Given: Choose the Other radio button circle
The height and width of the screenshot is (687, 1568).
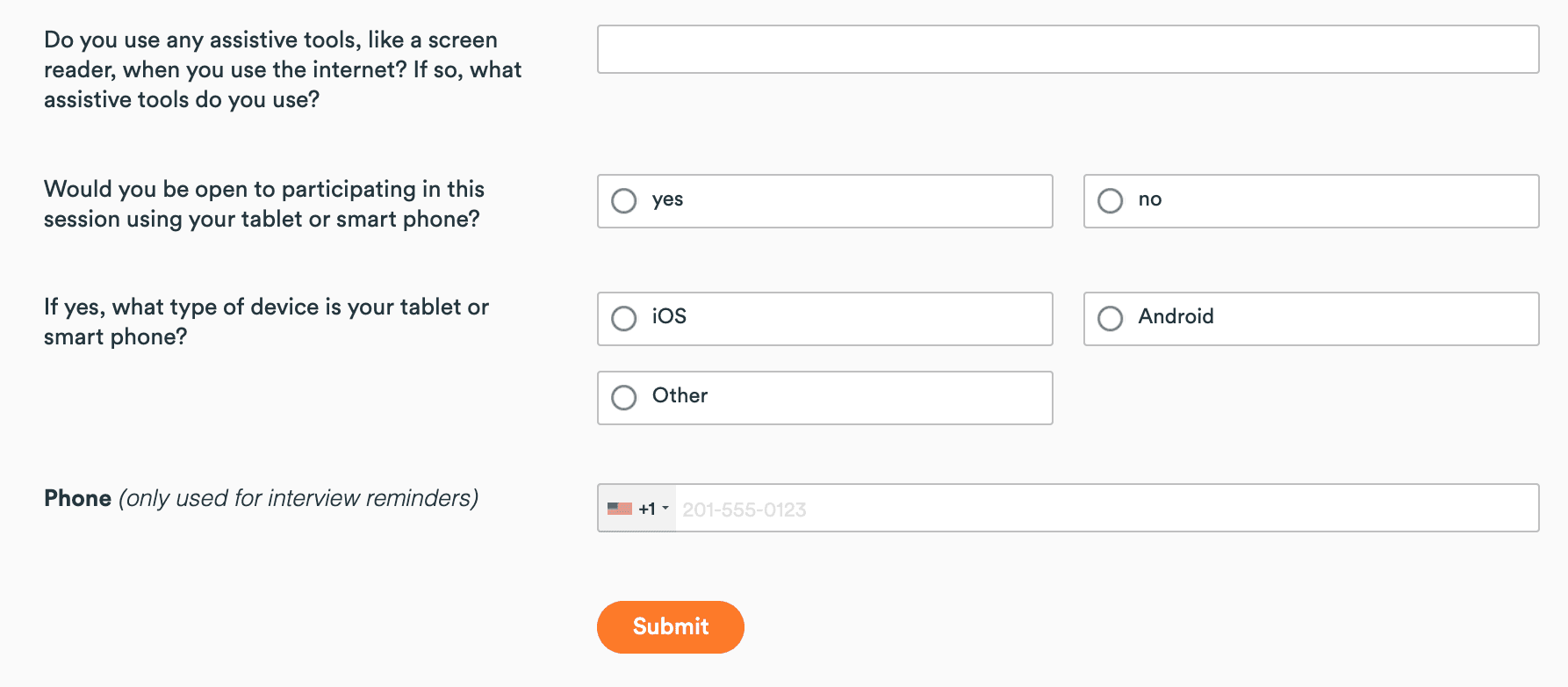Looking at the screenshot, I should [624, 397].
